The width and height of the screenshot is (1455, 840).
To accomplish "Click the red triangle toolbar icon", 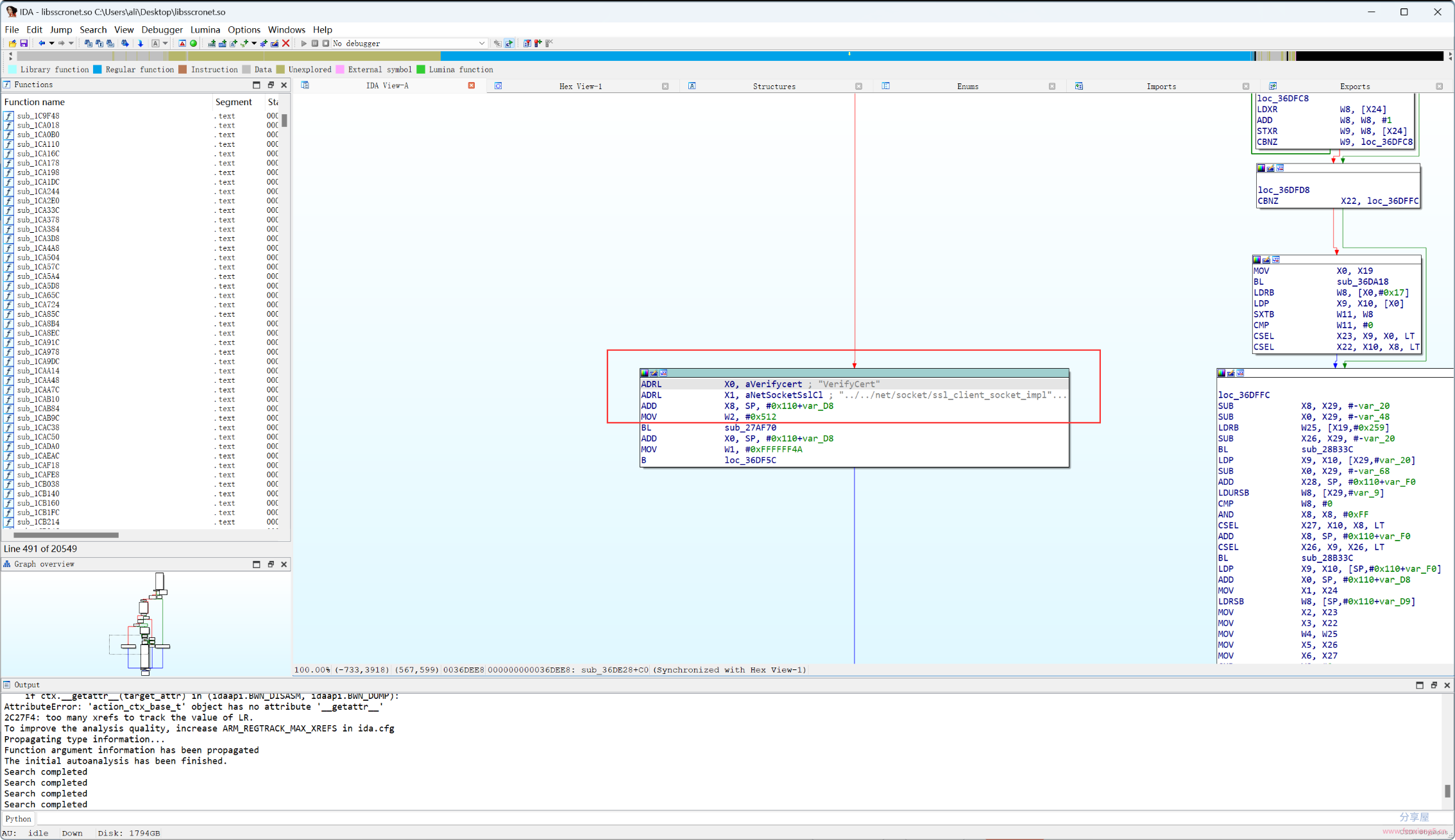I will [x=182, y=43].
